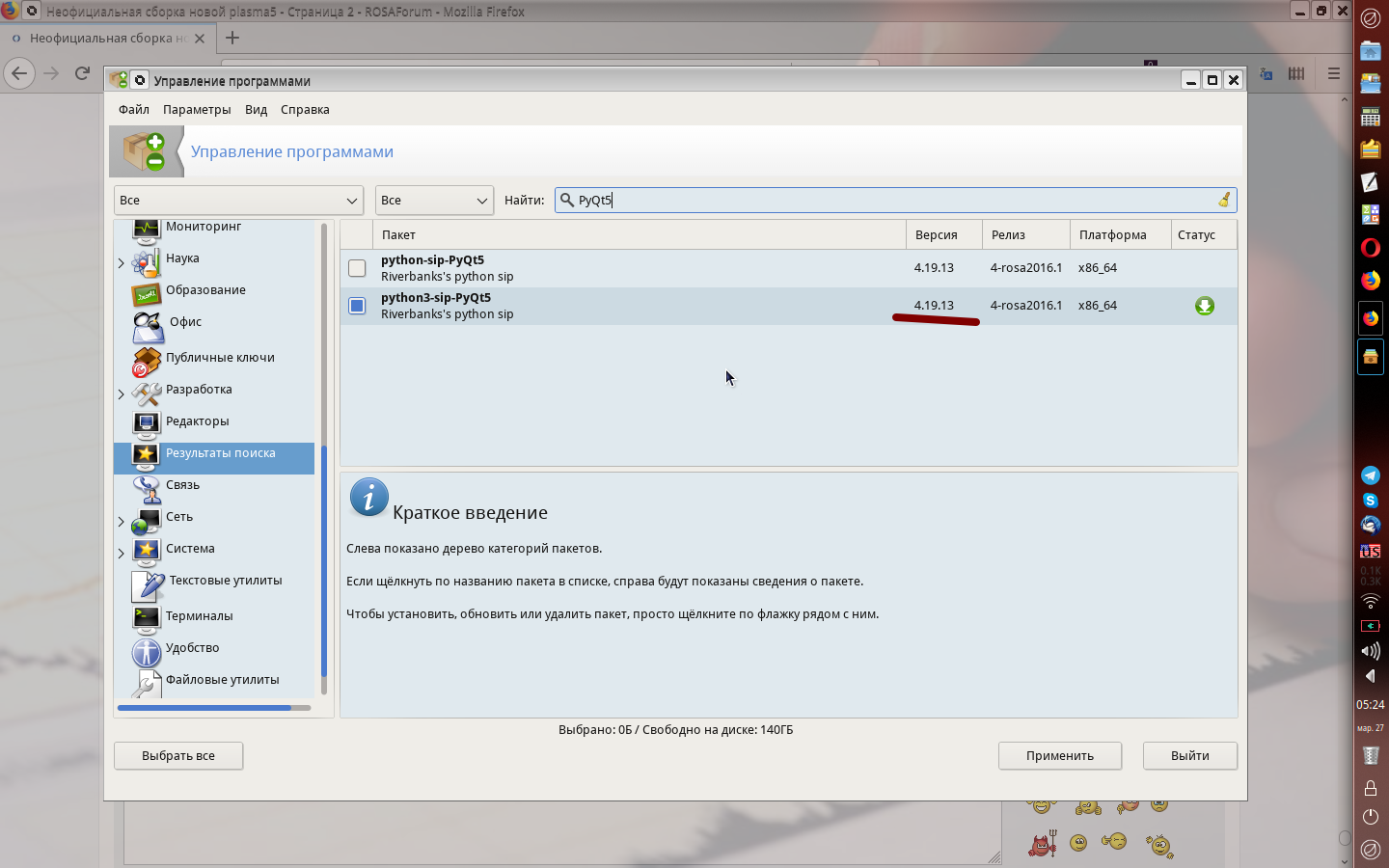Click the 'Выбрать все' button
This screenshot has width=1389, height=868.
point(178,755)
